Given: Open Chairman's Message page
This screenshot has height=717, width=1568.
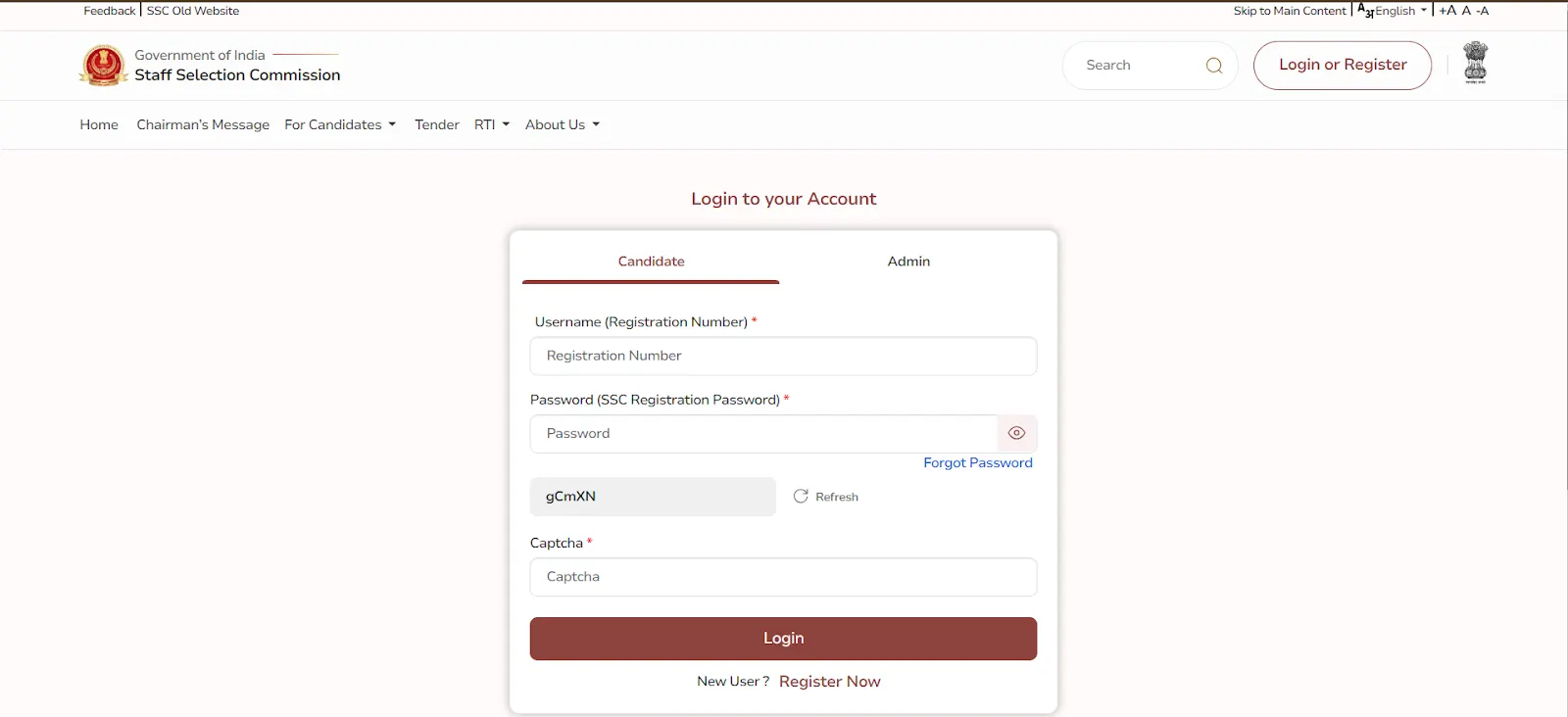Looking at the screenshot, I should click(x=203, y=124).
